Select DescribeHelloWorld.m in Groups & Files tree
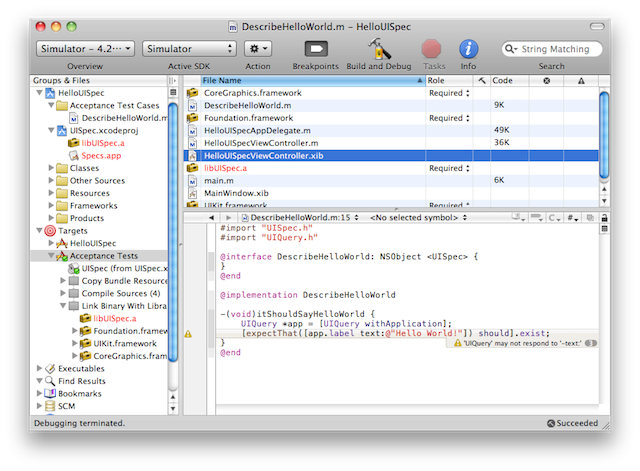The height and width of the screenshot is (471, 640). 118,118
